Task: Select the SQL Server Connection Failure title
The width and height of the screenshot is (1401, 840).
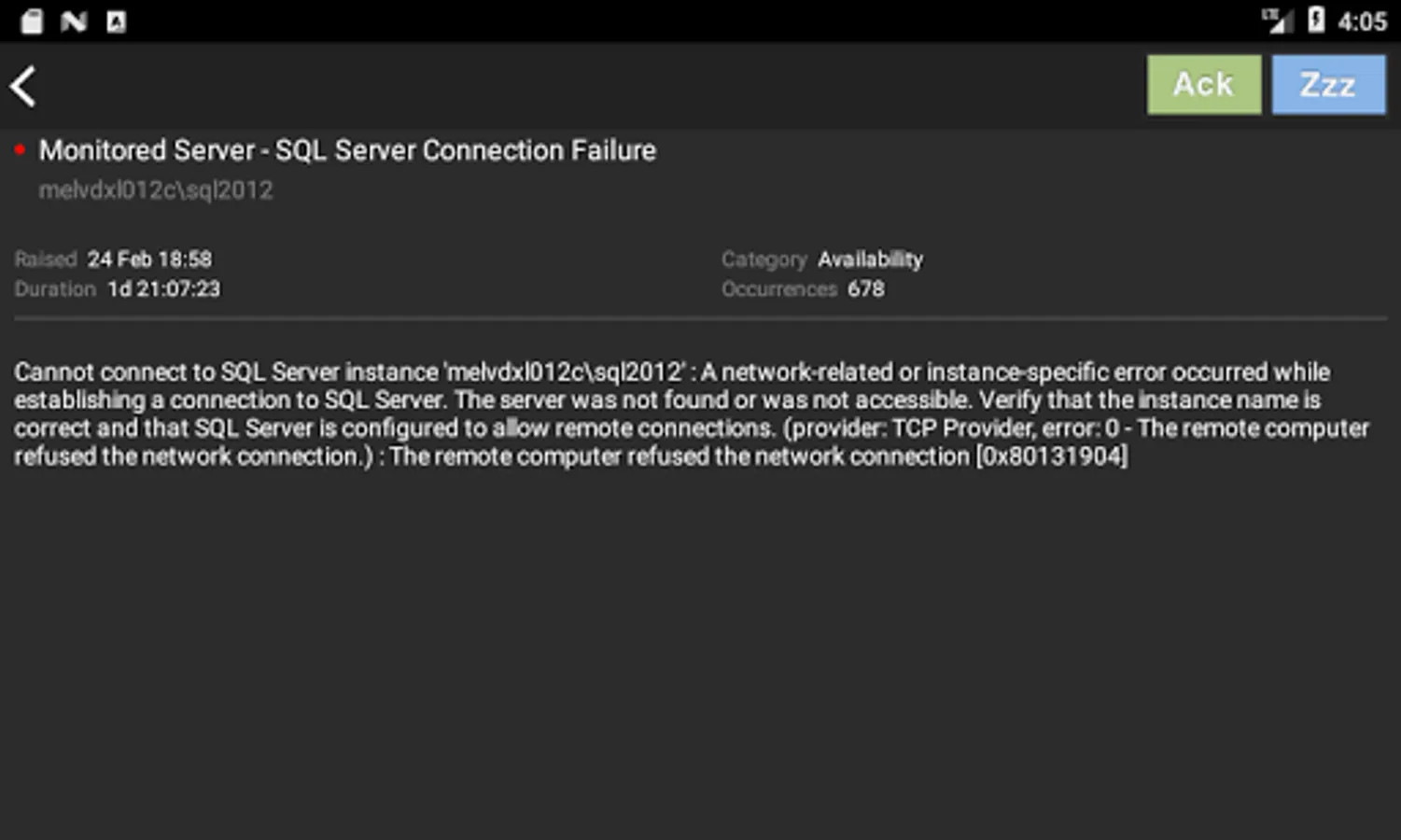Action: [x=347, y=150]
